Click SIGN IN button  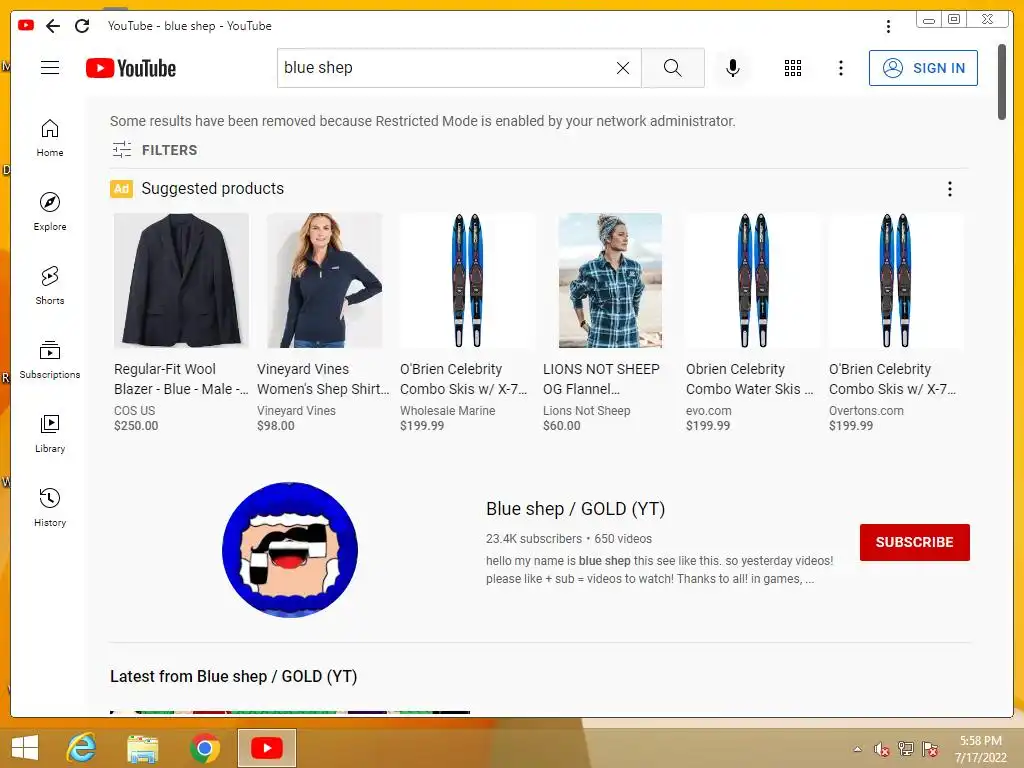pyautogui.click(x=923, y=68)
